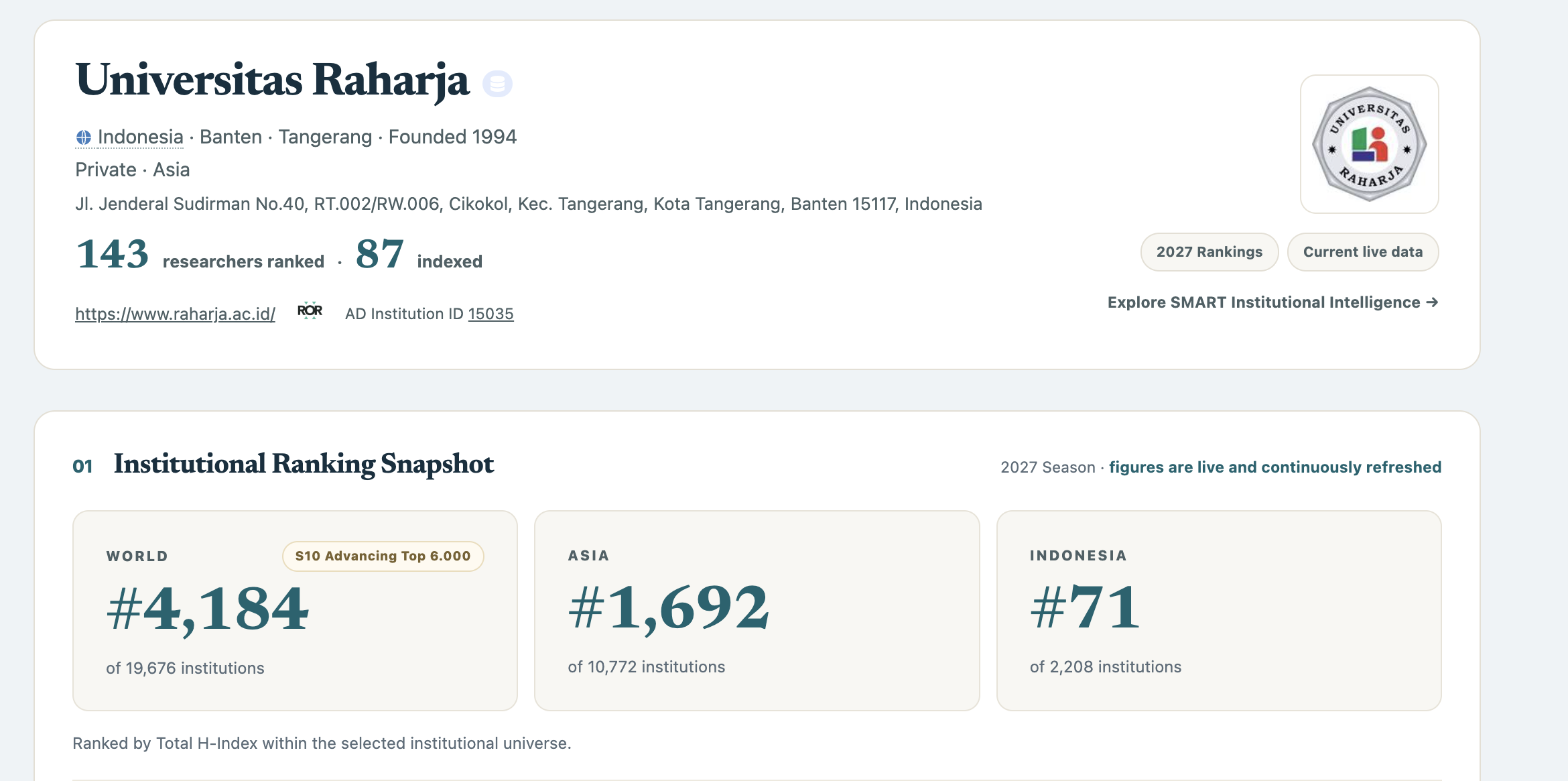
Task: Click the '2027 Season' label
Action: (1048, 467)
